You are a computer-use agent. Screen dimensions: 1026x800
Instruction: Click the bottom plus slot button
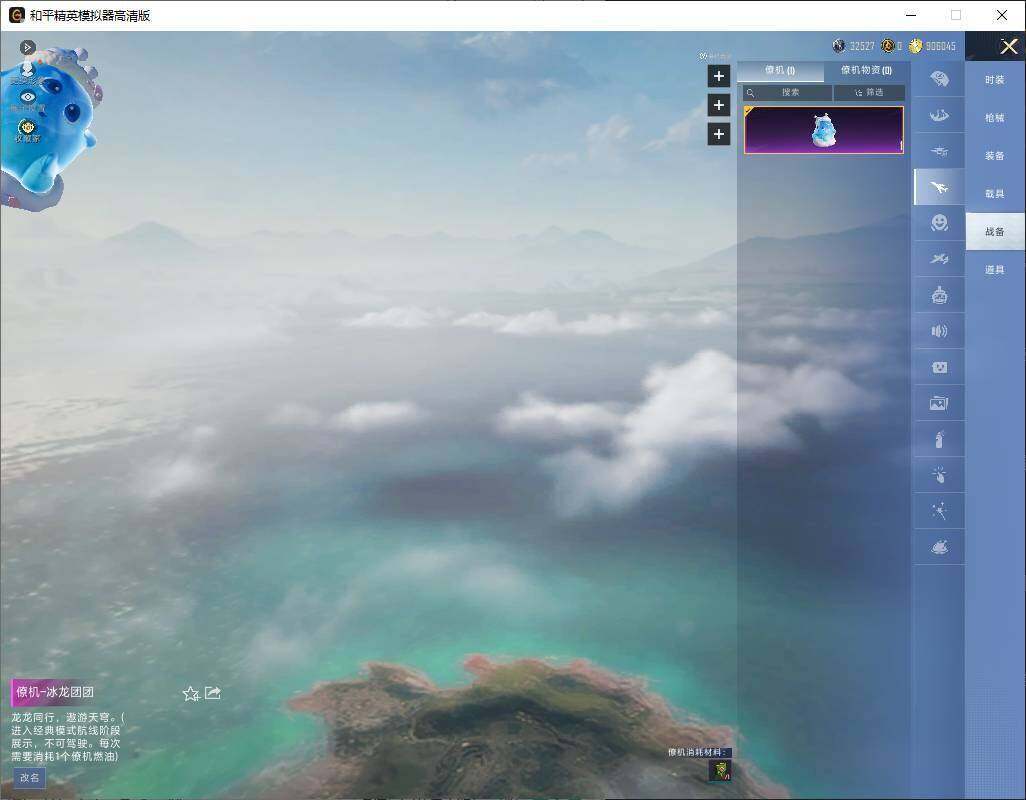[718, 134]
